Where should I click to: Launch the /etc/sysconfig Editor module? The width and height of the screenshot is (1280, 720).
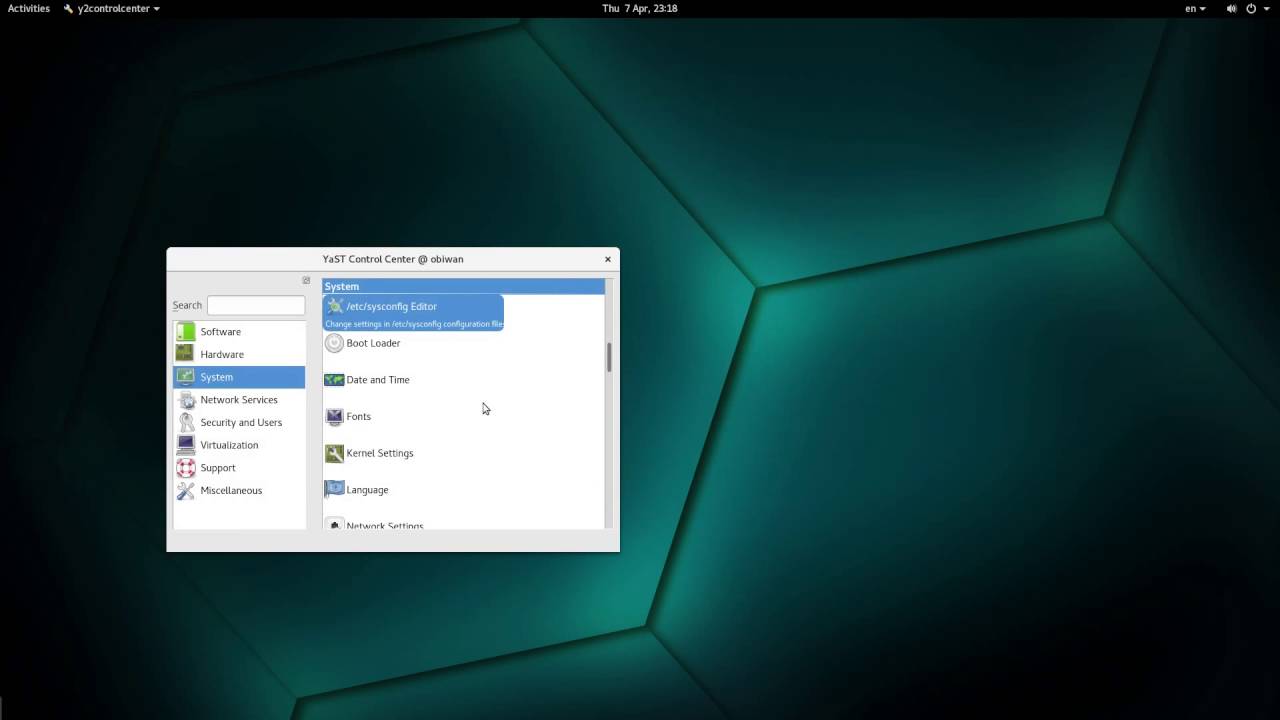[x=413, y=313]
